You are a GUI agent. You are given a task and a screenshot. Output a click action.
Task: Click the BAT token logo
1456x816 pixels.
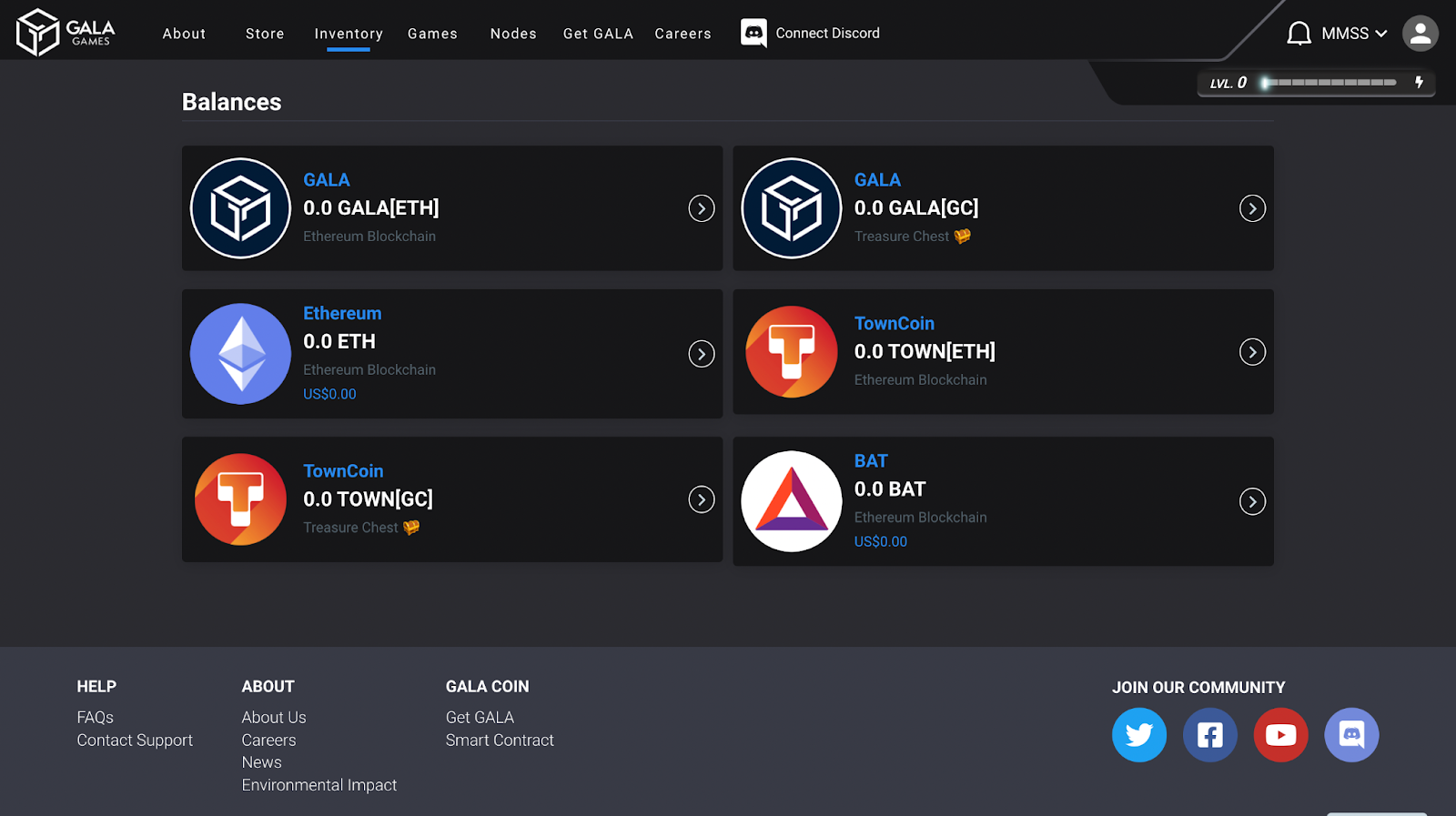click(792, 501)
